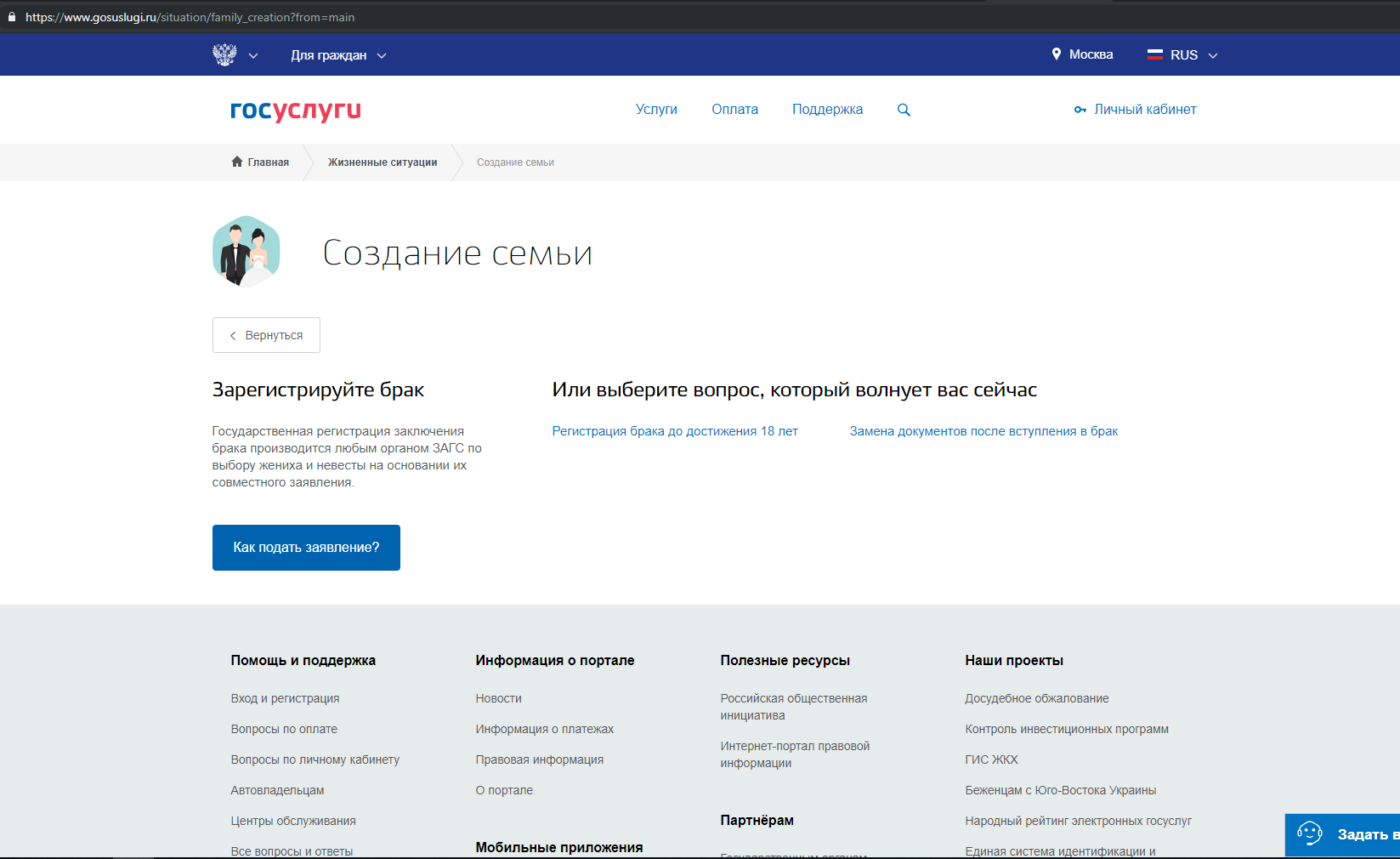The width and height of the screenshot is (1400, 859).
Task: Open Автовладельцам footer link
Action: click(277, 790)
